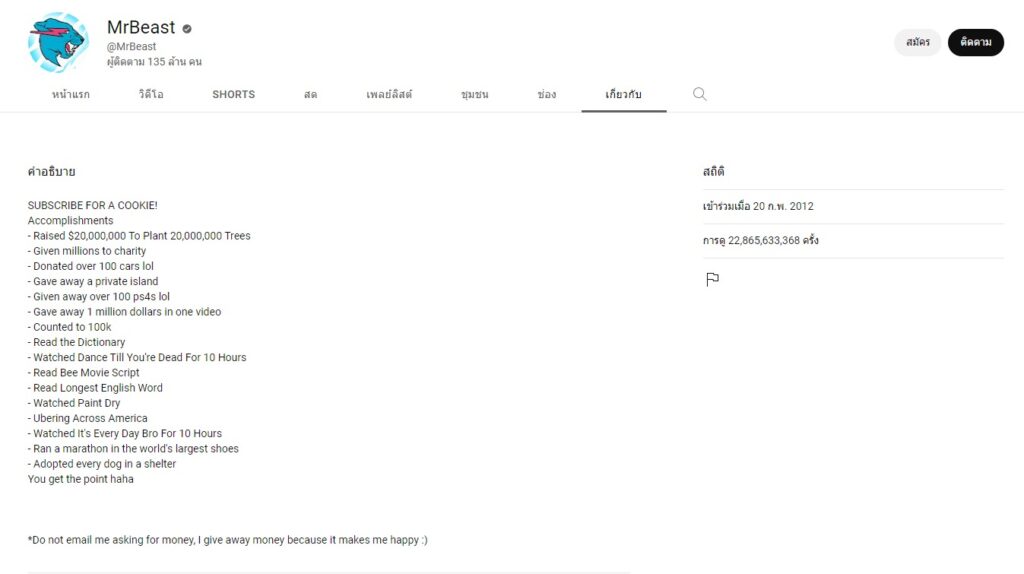
Task: Click the world's largest shoes marathon line
Action: pos(133,449)
